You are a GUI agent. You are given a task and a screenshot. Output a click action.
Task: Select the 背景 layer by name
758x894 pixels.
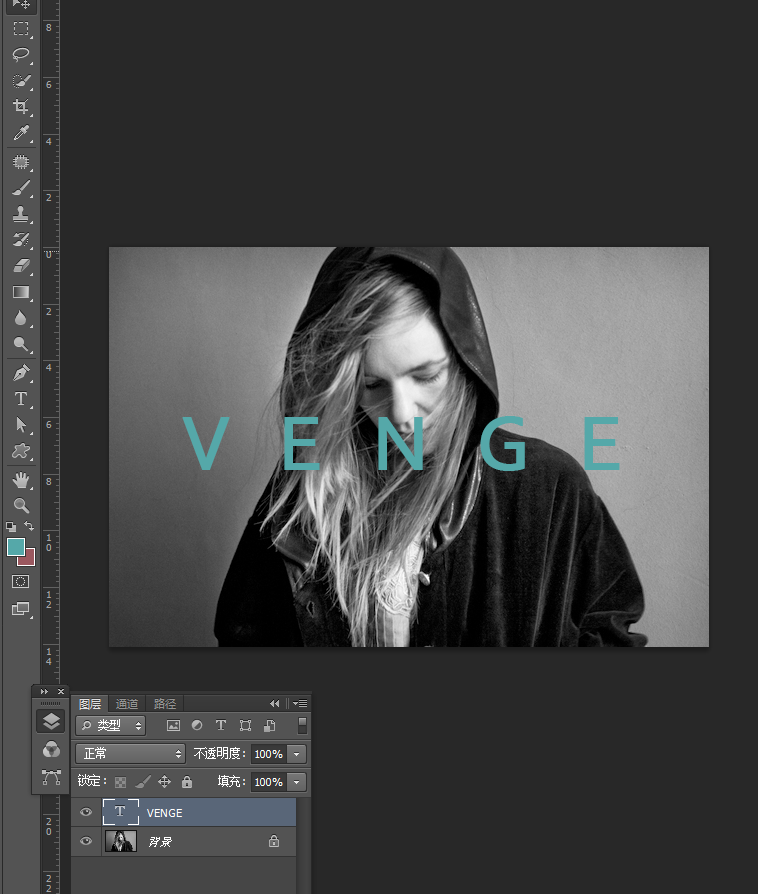[160, 842]
